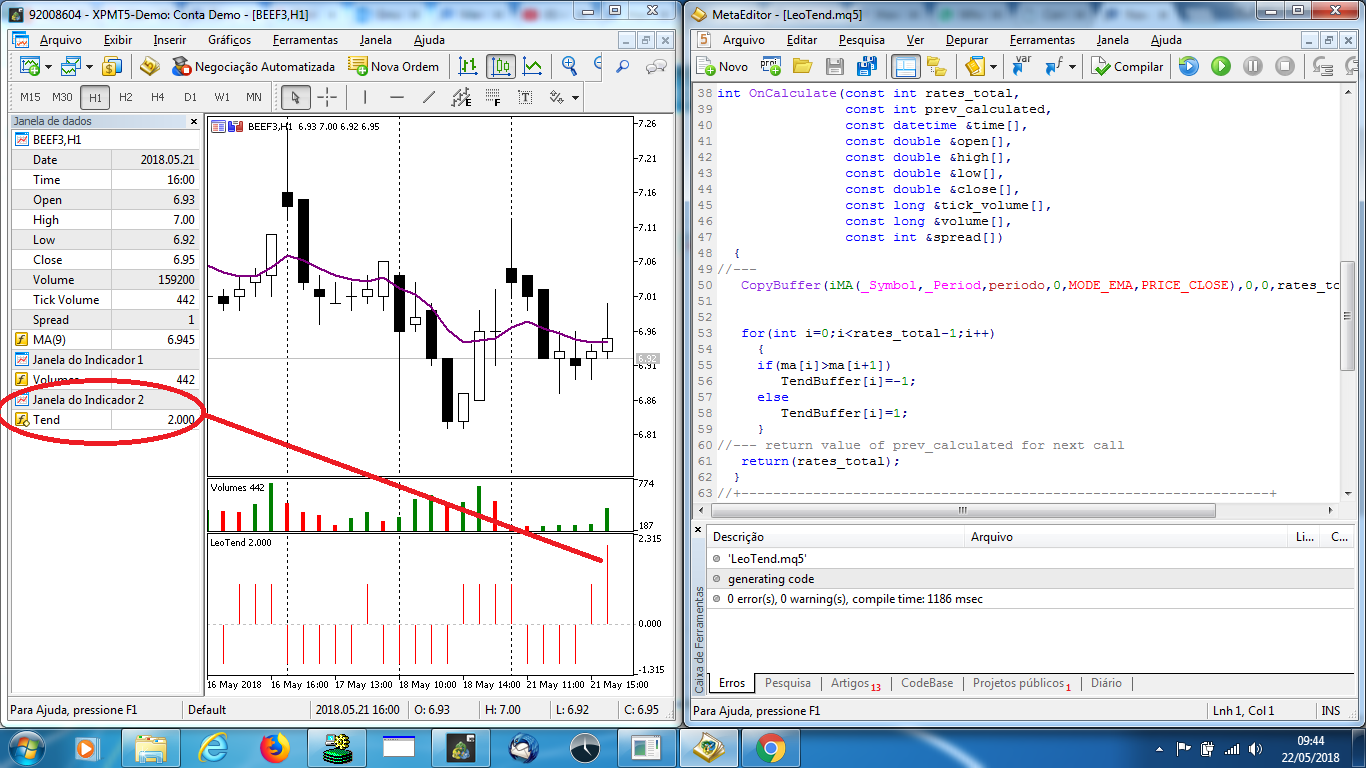Image resolution: width=1366 pixels, height=768 pixels.
Task: Toggle the Toolbox panel view icon
Action: click(906, 66)
